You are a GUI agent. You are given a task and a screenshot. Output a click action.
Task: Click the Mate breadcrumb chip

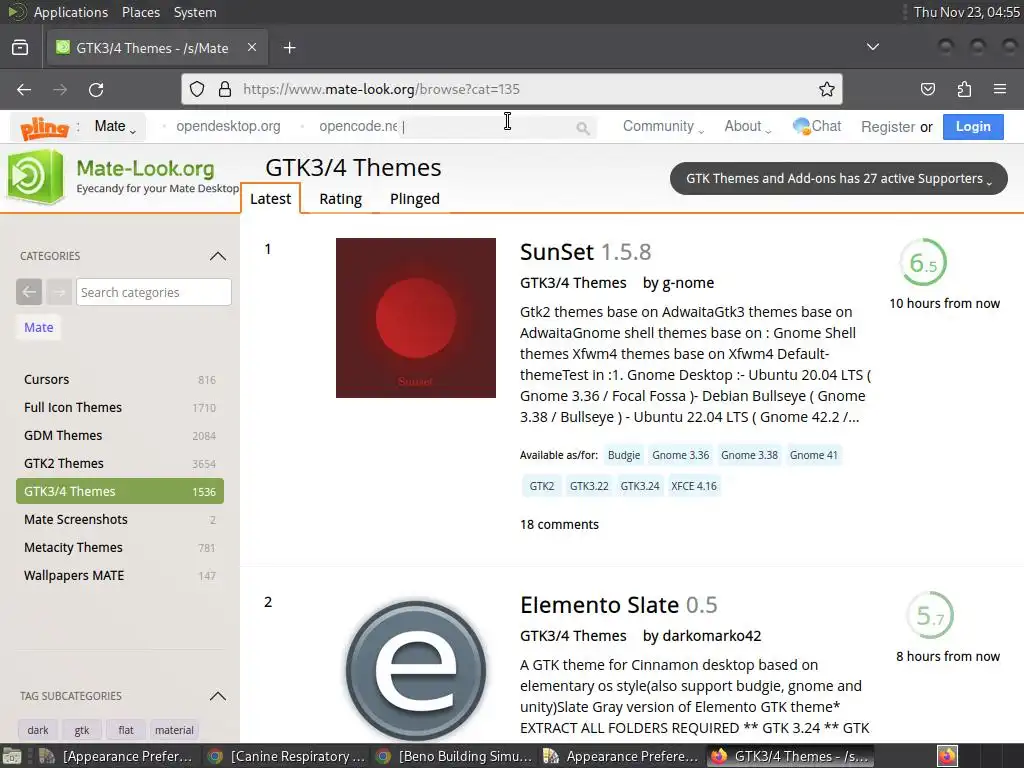coord(39,327)
